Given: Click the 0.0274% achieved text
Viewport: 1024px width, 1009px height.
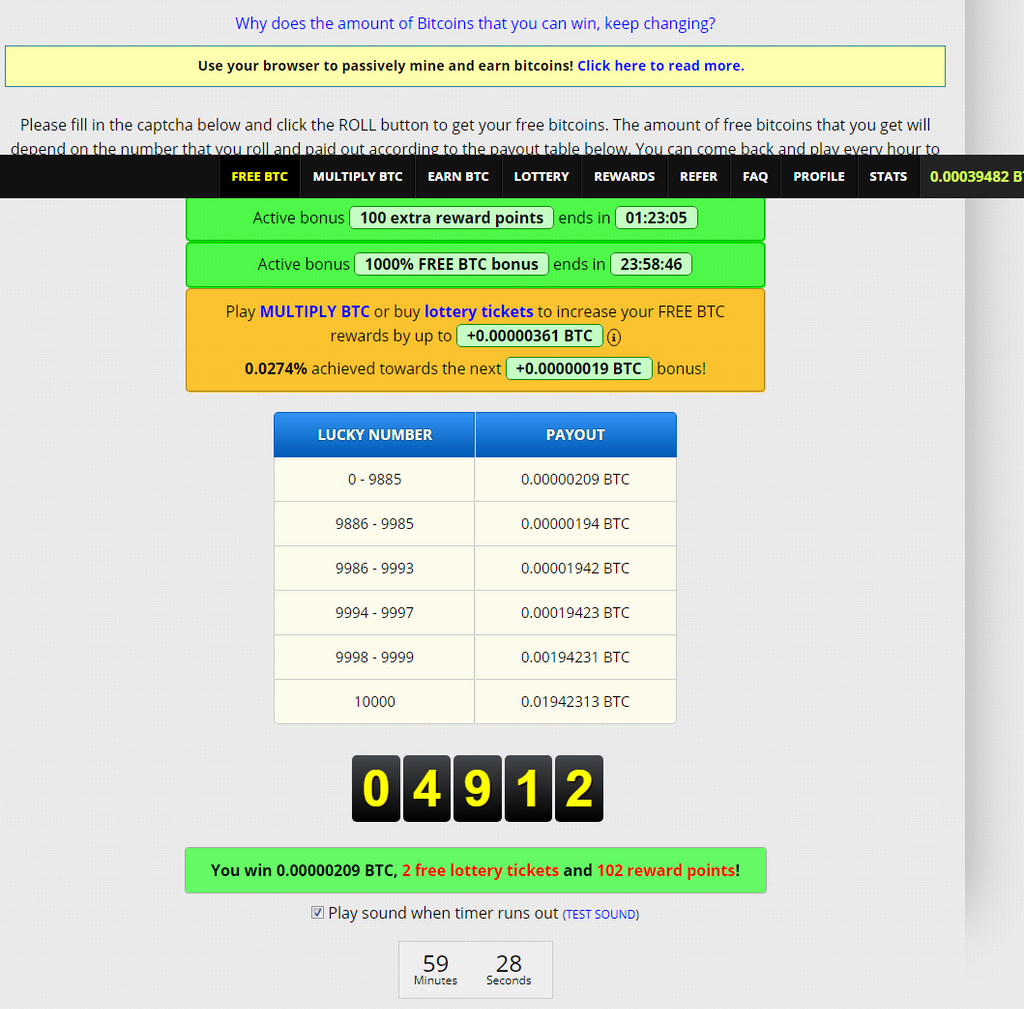Looking at the screenshot, I should (x=276, y=368).
